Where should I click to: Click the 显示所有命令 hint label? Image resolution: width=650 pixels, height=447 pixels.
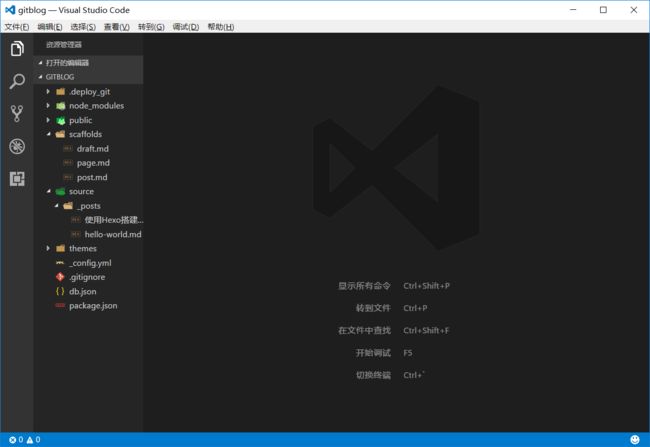(x=364, y=286)
